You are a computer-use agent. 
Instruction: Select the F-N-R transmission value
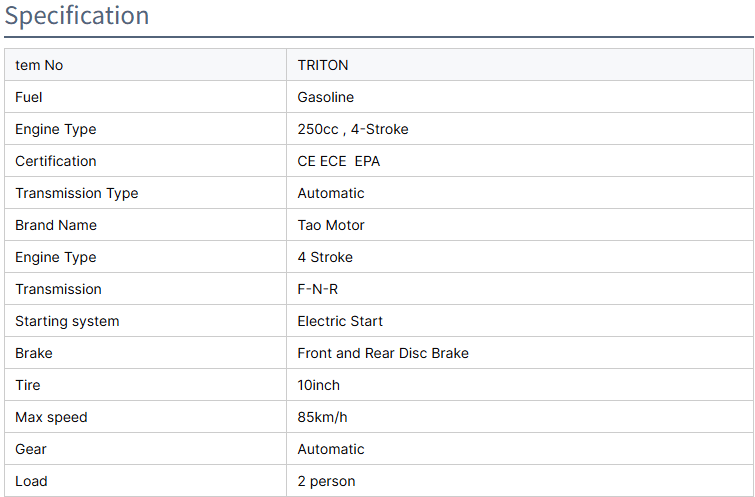318,289
